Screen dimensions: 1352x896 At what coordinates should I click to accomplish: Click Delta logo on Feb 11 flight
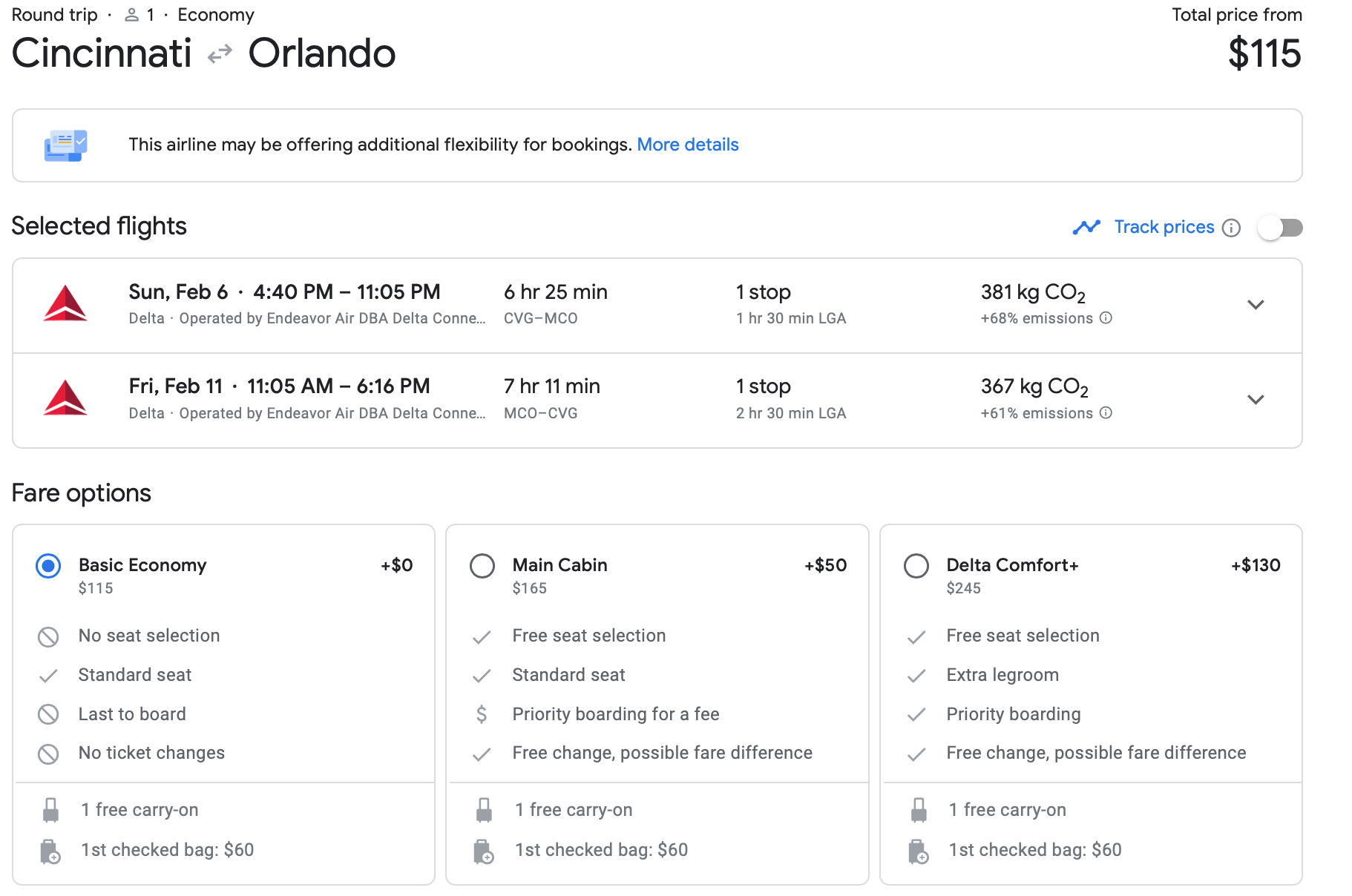pyautogui.click(x=65, y=399)
